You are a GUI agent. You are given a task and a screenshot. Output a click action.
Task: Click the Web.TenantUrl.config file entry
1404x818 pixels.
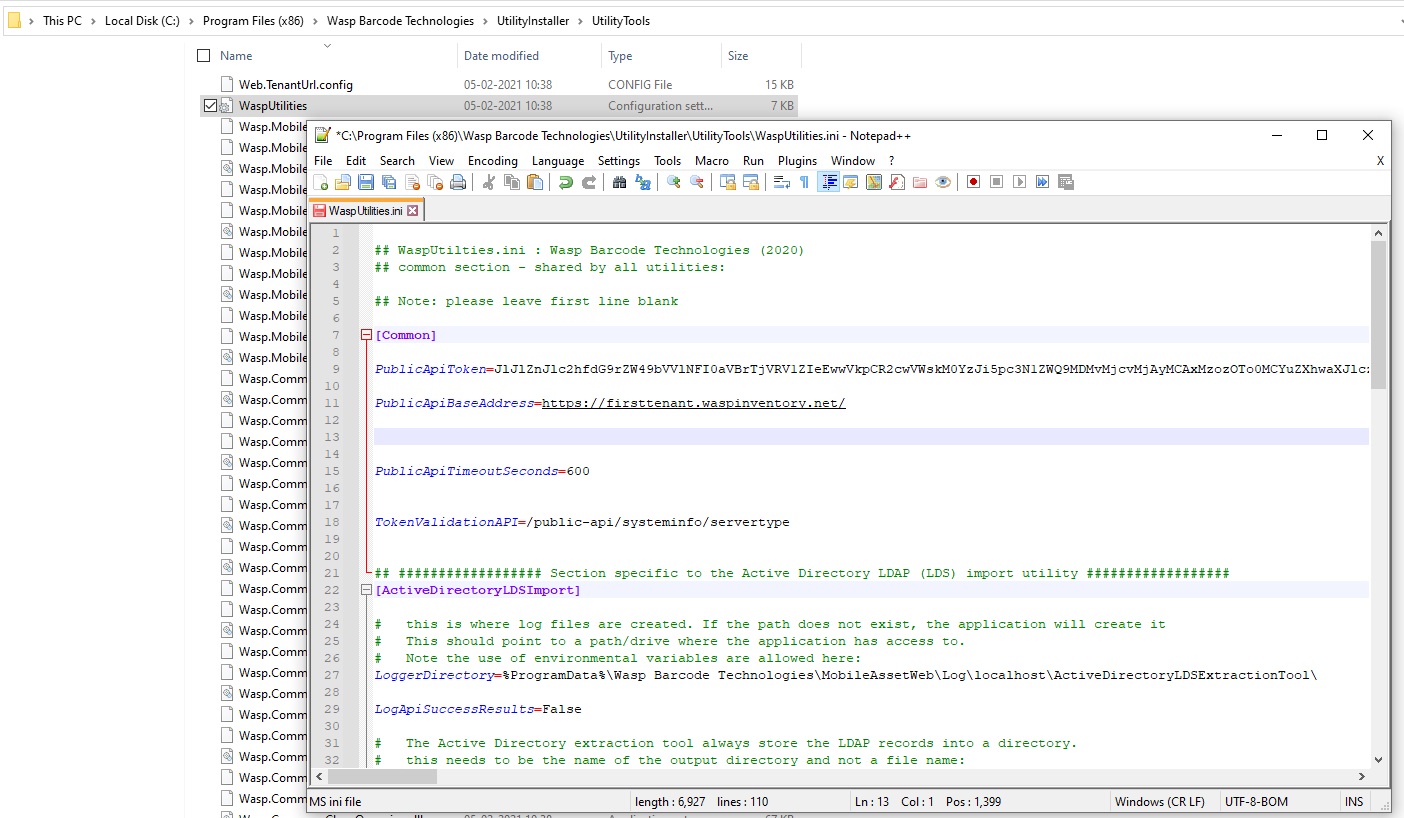pos(295,85)
